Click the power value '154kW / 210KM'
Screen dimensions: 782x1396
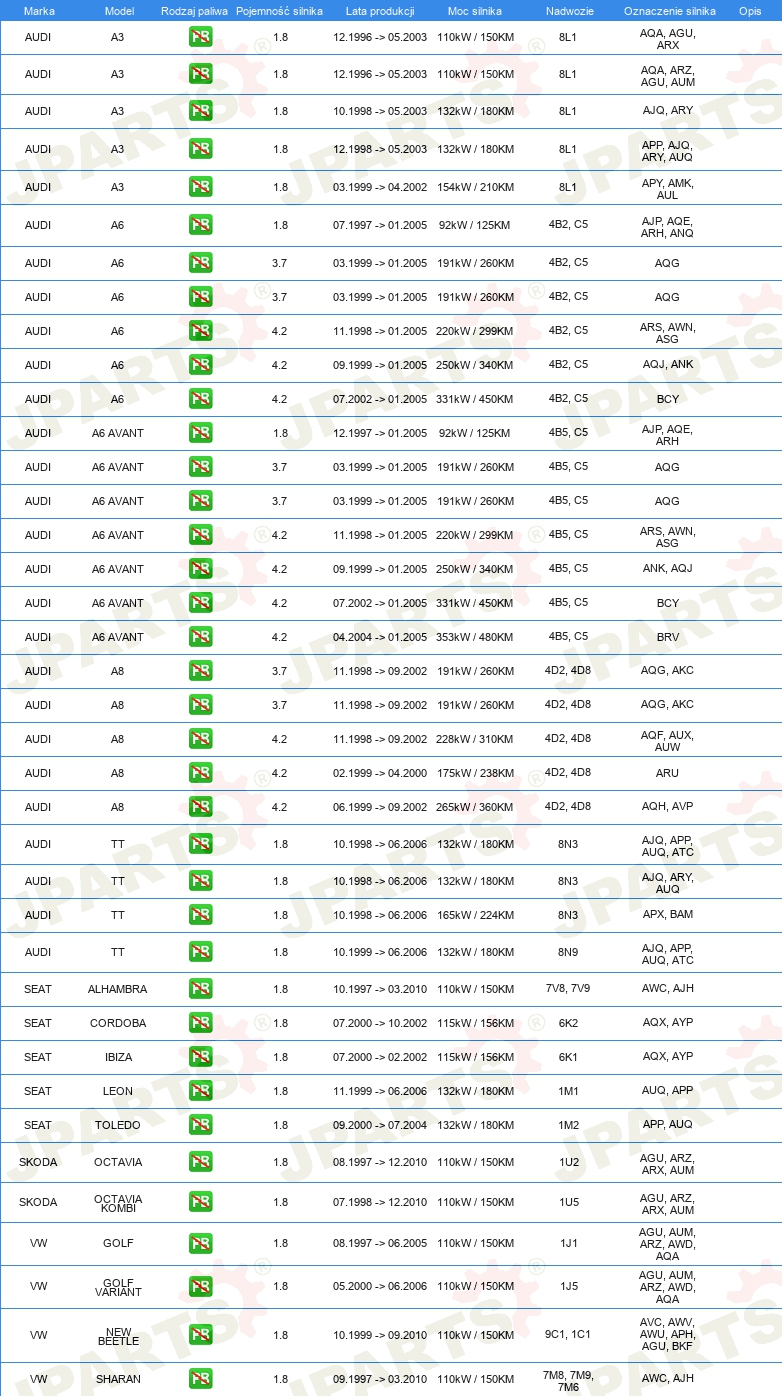point(476,187)
